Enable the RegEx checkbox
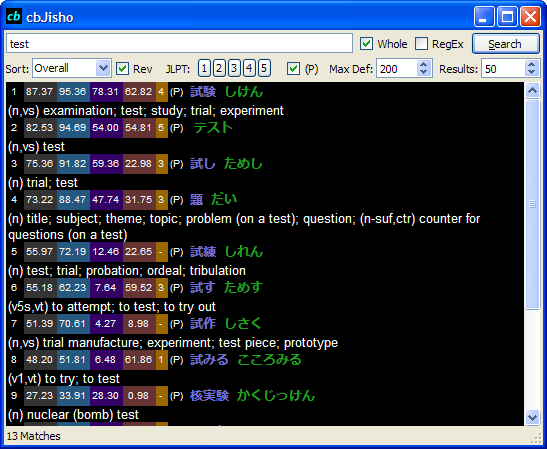Screen dimensions: 547x449 pyautogui.click(x=421, y=44)
